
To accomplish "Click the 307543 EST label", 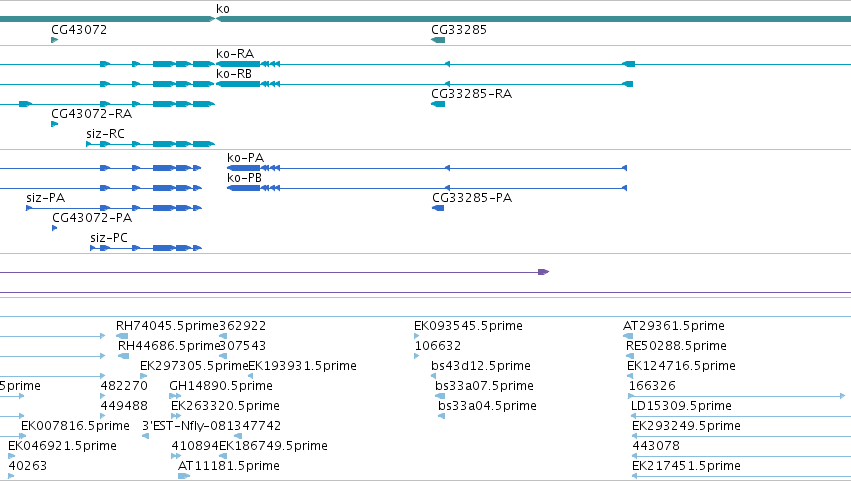I will click(243, 346).
